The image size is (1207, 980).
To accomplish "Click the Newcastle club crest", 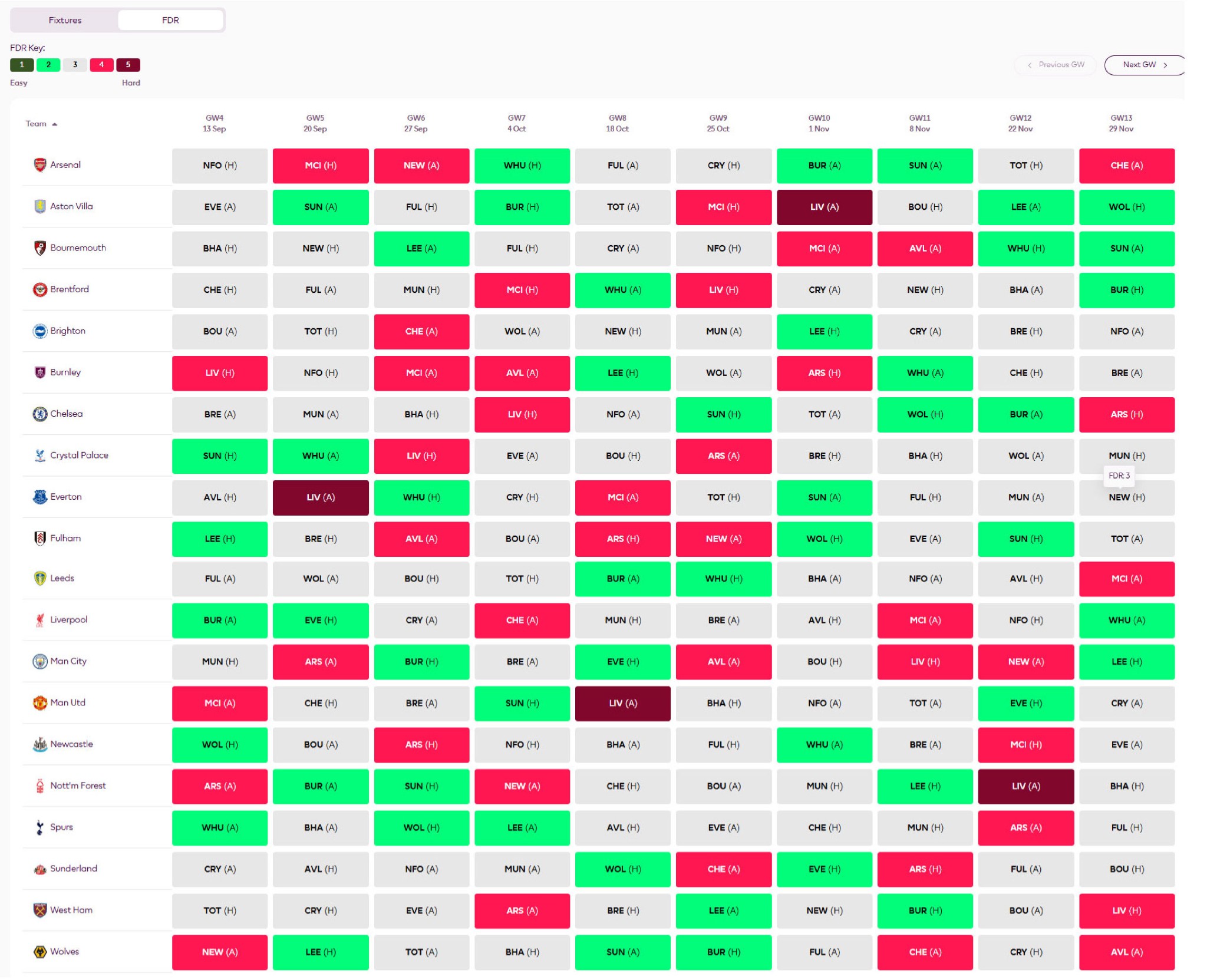I will click(39, 744).
